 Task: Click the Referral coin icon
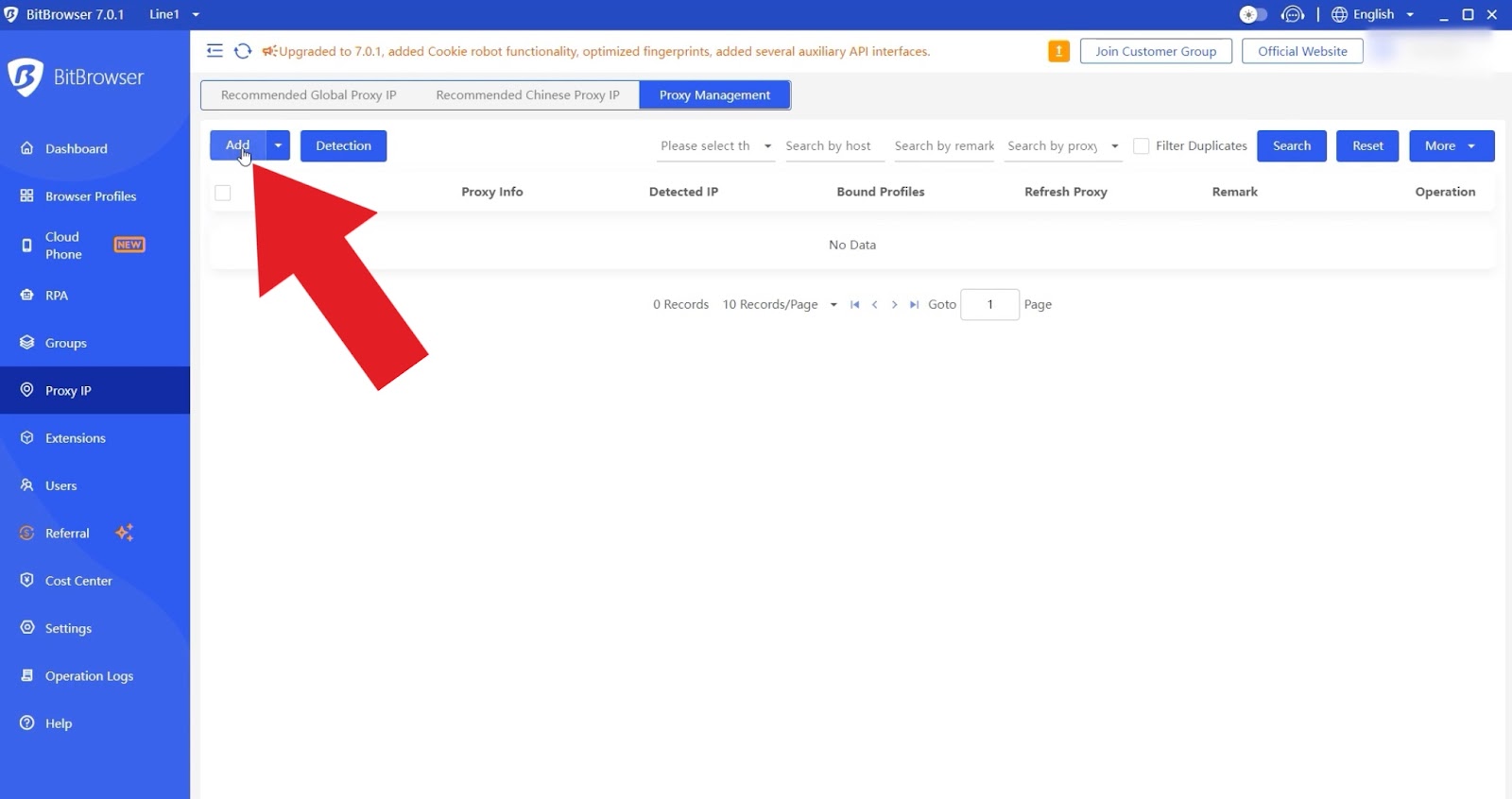pyautogui.click(x=26, y=533)
